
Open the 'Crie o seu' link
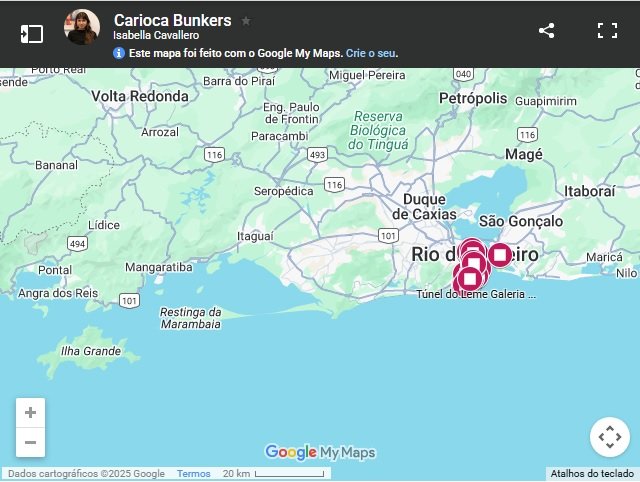(371, 53)
